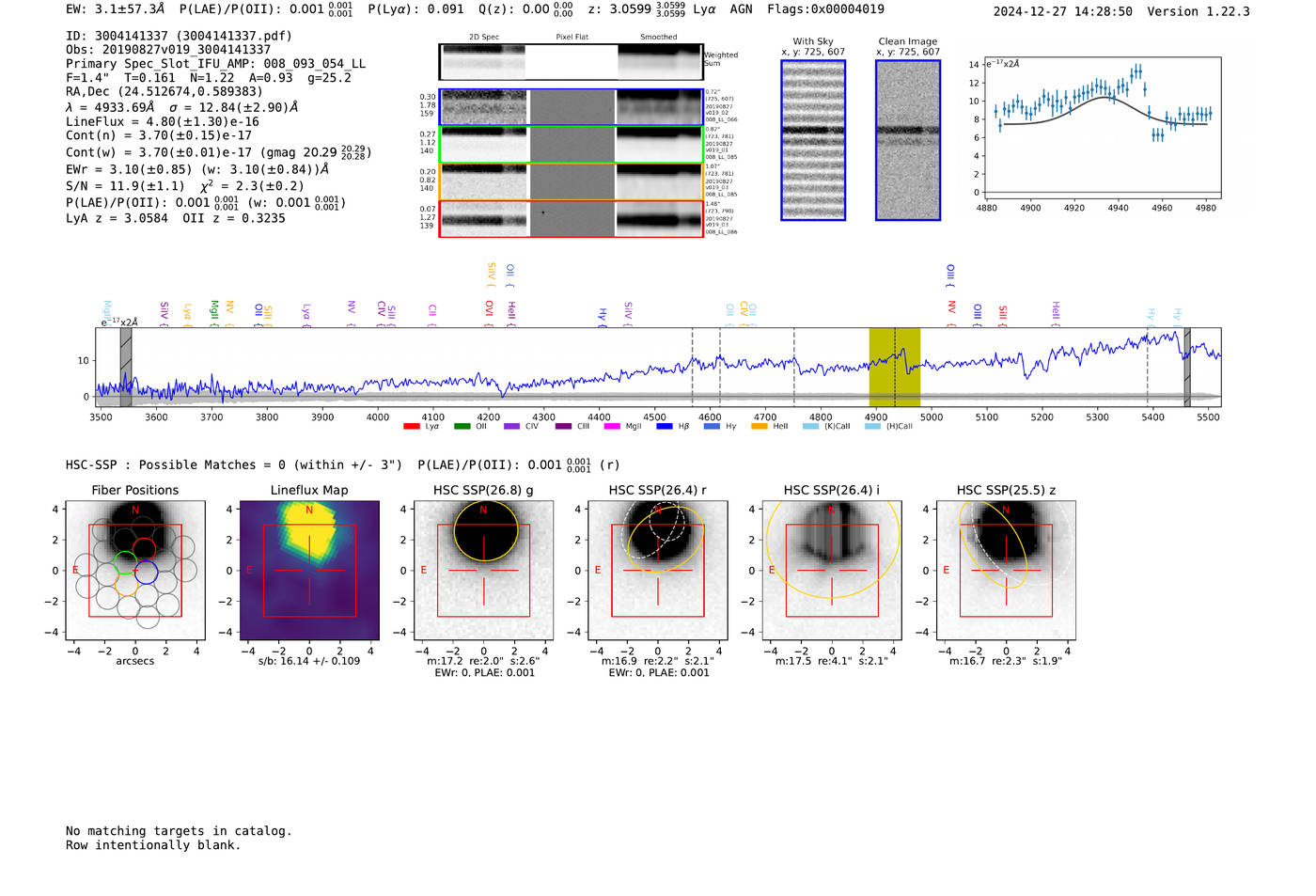Select the orange-bordered 2D spec row
Viewport: 1316px width, 896px height.
pos(572,181)
